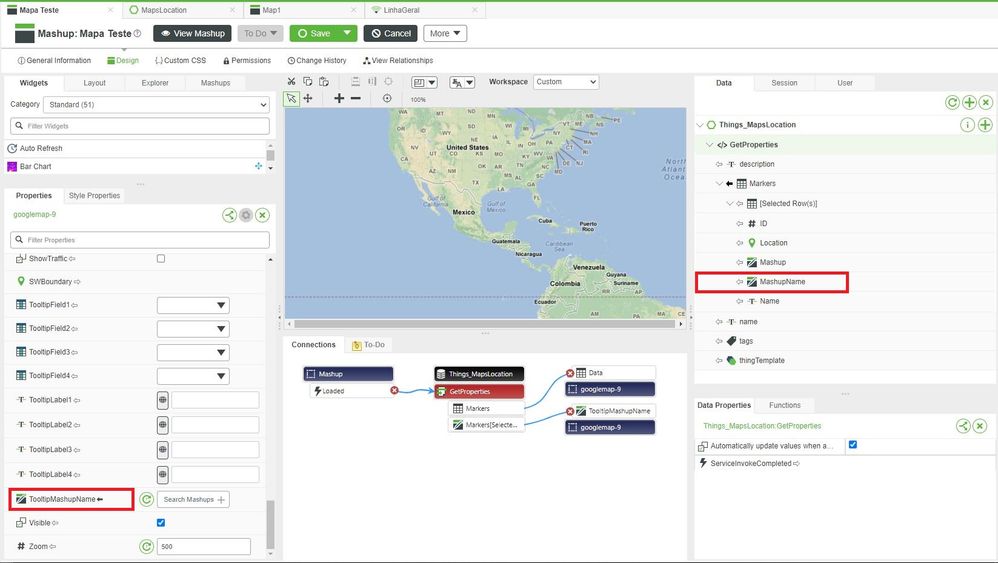
Task: Open the Session tab in data panel
Action: tap(784, 83)
